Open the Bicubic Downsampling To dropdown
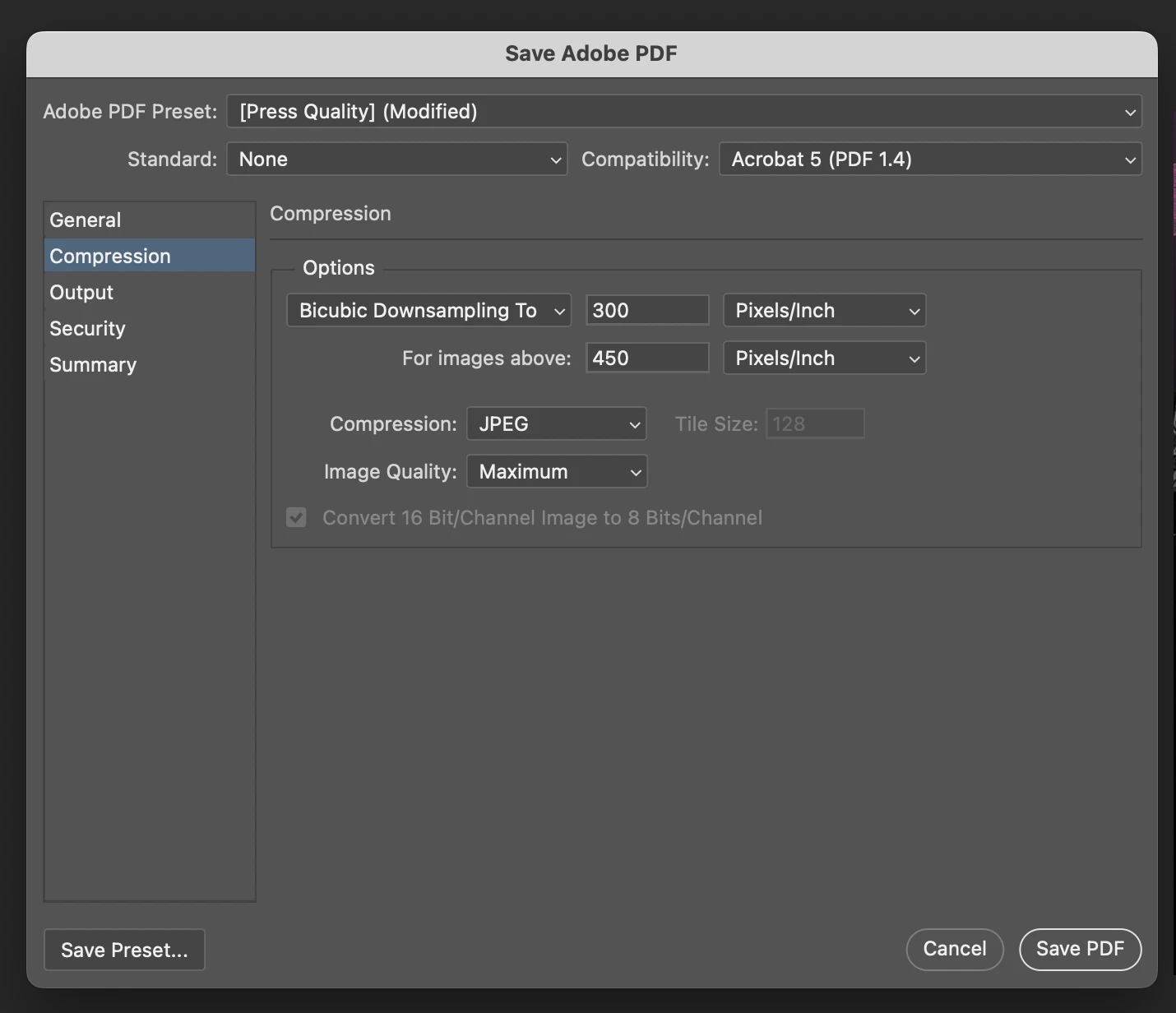Viewport: 1176px width, 1013px height. click(x=428, y=310)
